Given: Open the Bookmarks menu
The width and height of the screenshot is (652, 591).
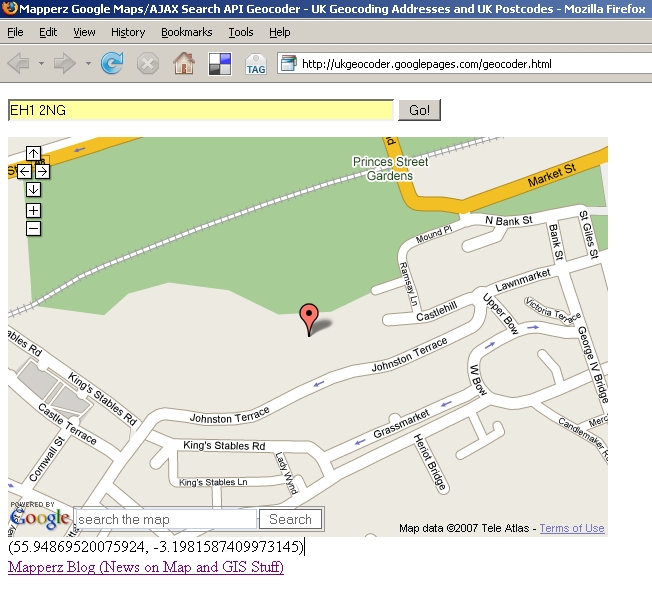Looking at the screenshot, I should [x=187, y=32].
